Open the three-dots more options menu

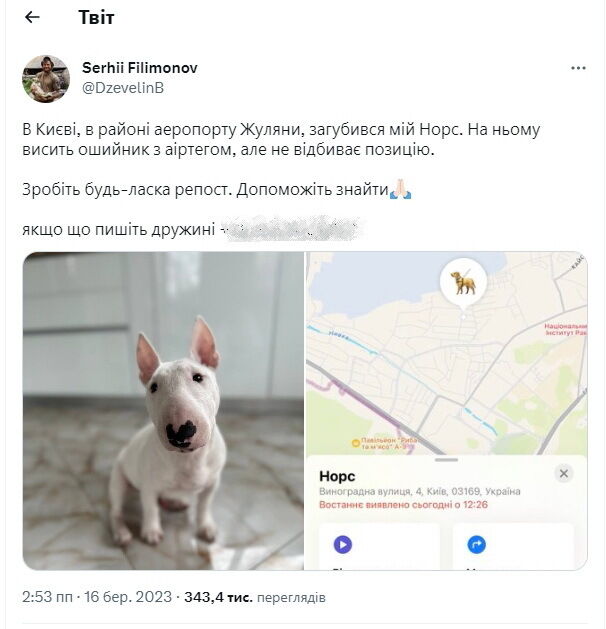pos(578,68)
